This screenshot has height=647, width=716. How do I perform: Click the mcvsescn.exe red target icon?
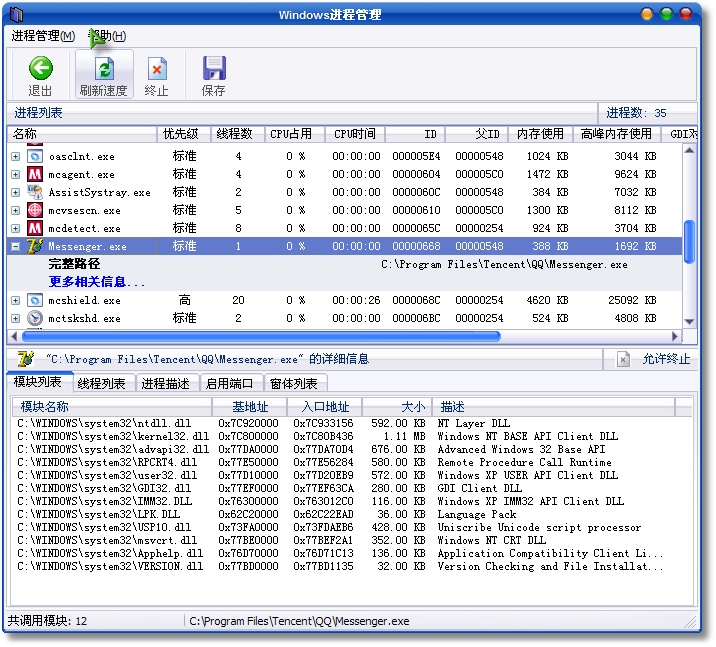point(35,210)
